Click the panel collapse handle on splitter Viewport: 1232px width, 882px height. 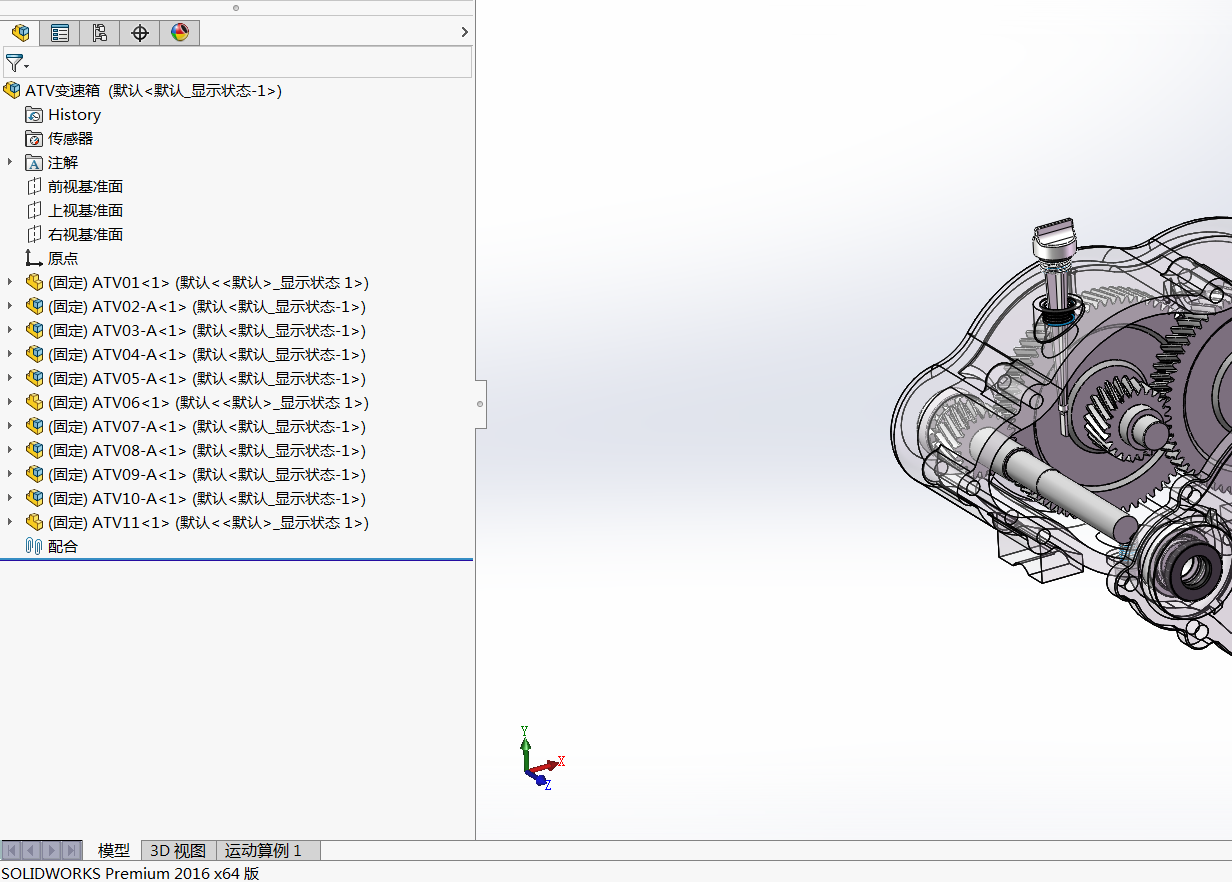(x=480, y=404)
